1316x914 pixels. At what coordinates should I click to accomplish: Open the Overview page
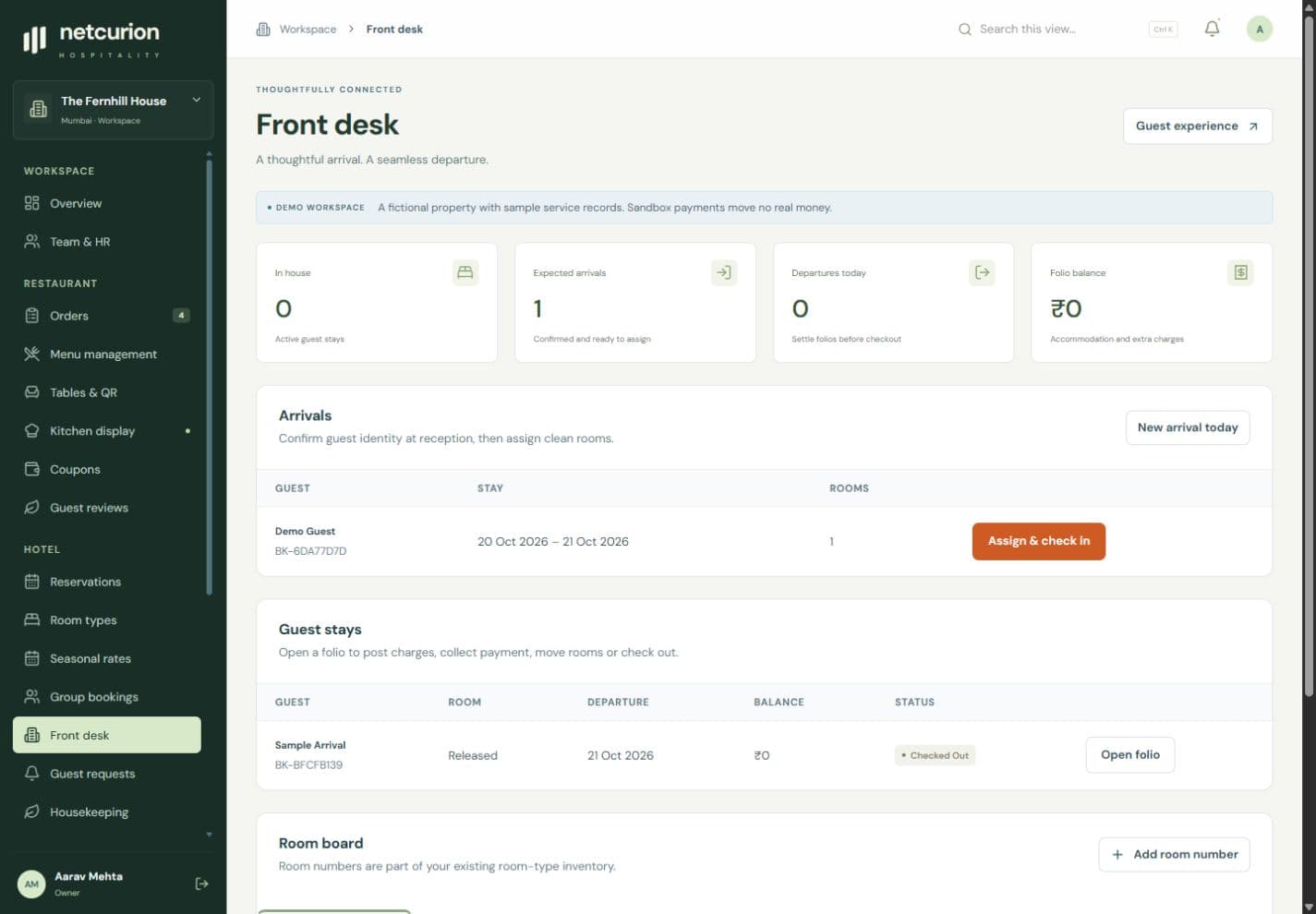point(107,203)
